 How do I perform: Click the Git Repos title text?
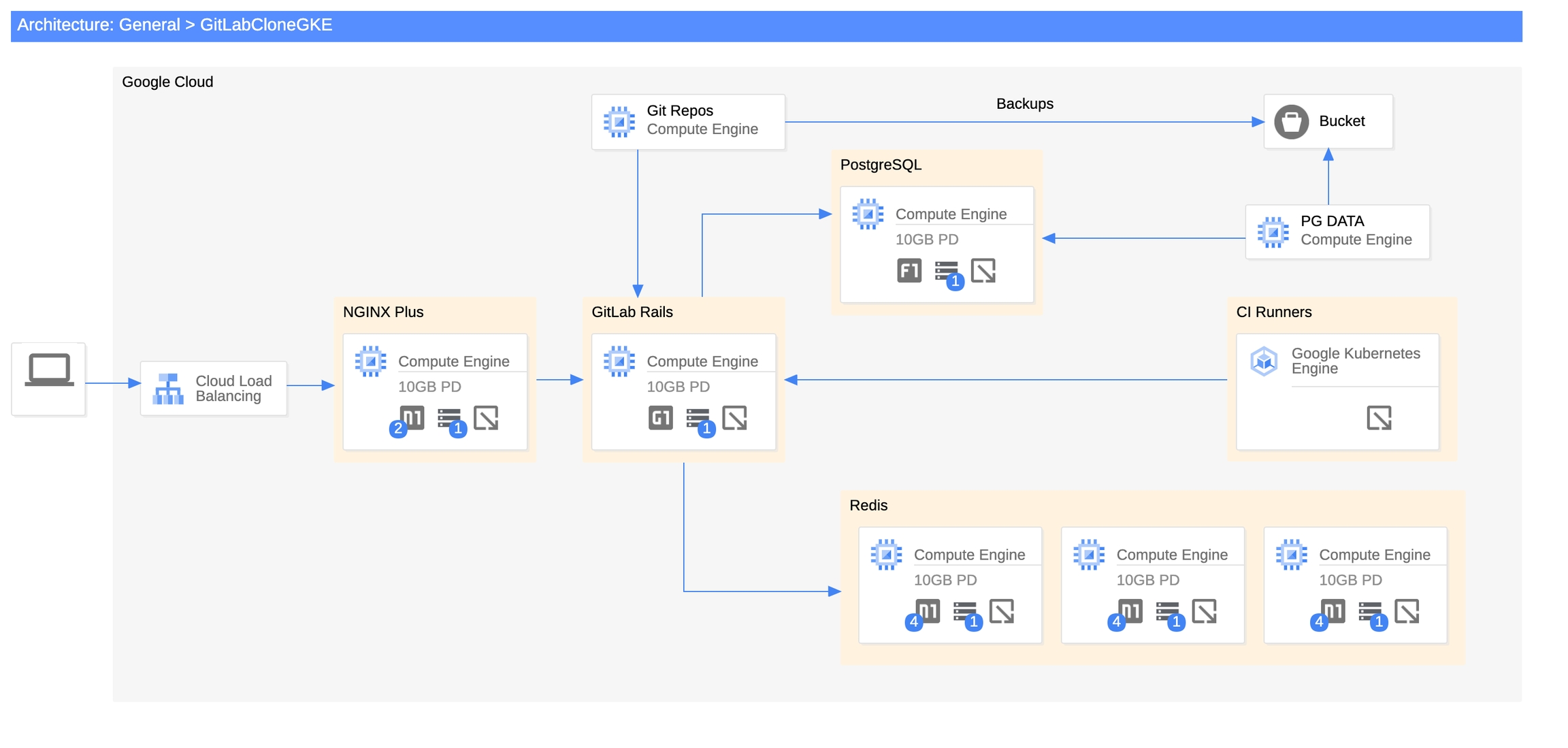[680, 110]
